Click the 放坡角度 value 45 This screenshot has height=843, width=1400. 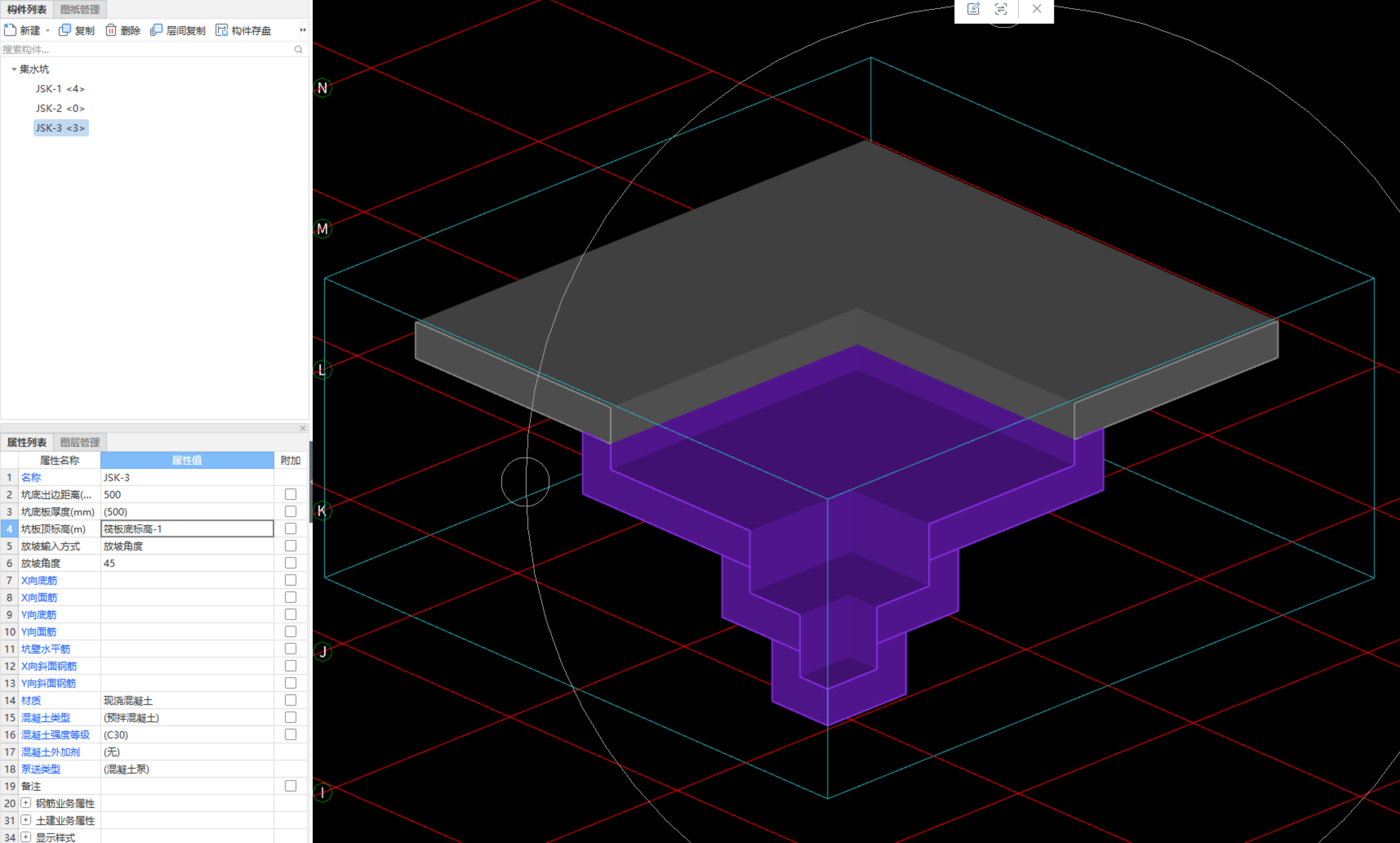click(x=187, y=563)
